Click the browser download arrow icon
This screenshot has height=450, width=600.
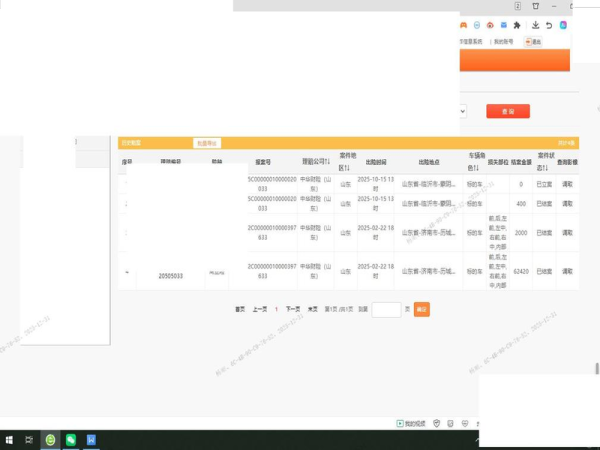(536, 25)
